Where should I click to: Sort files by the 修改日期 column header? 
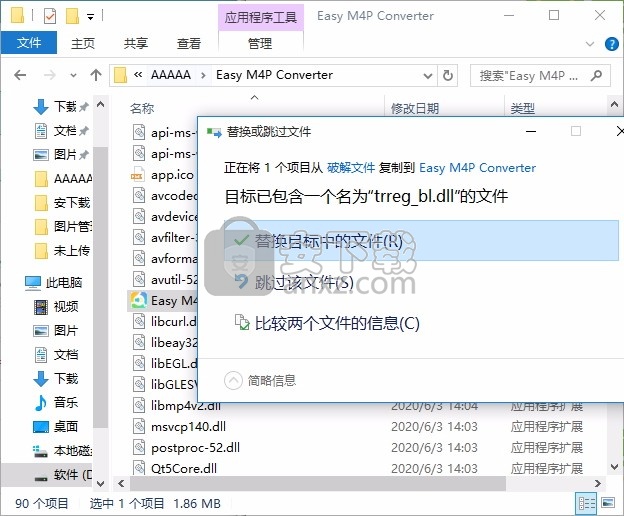(415, 108)
